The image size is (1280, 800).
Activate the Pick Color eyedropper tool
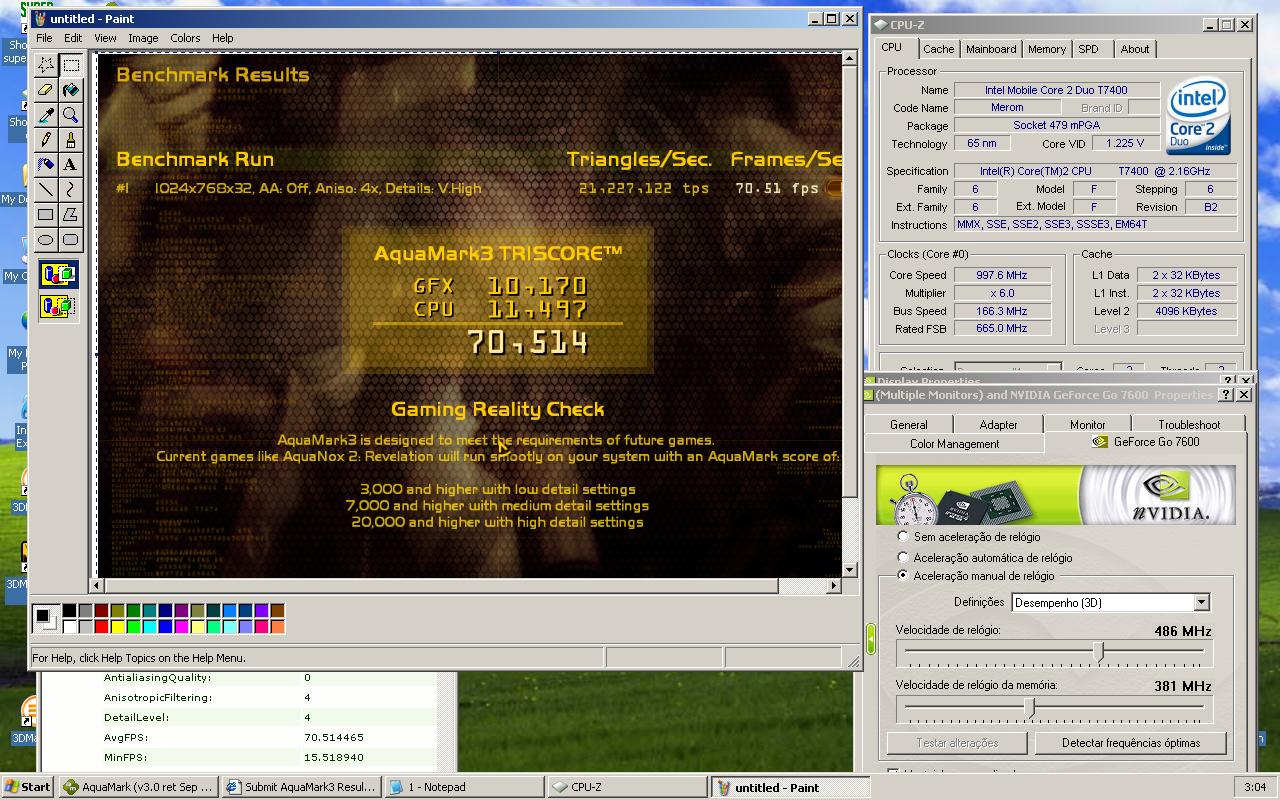coord(46,116)
